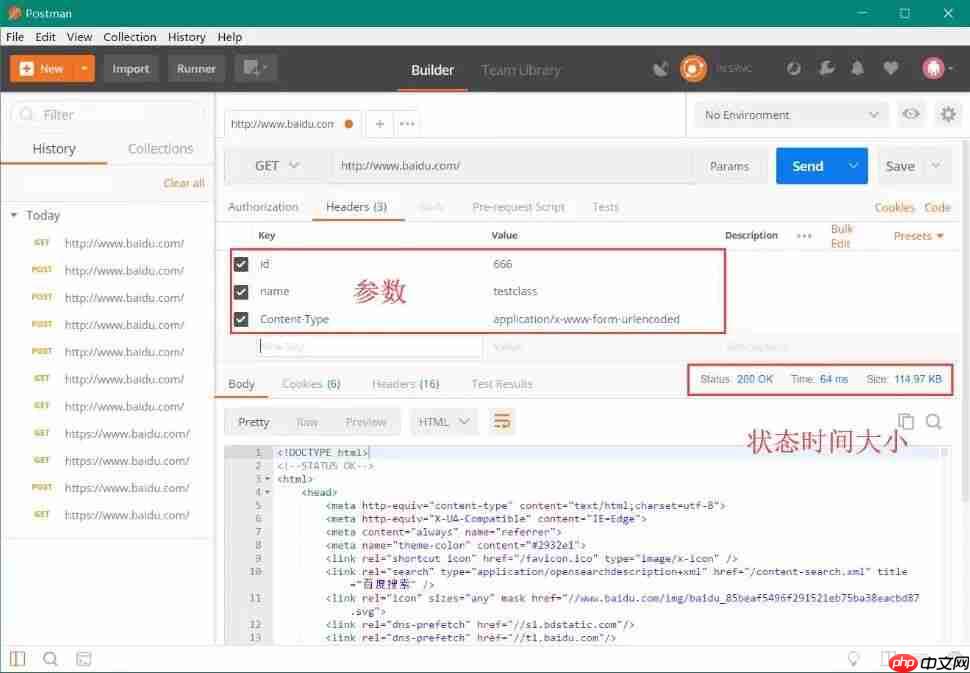The width and height of the screenshot is (970, 673).
Task: Click the wrench settings icon in header
Action: [825, 69]
